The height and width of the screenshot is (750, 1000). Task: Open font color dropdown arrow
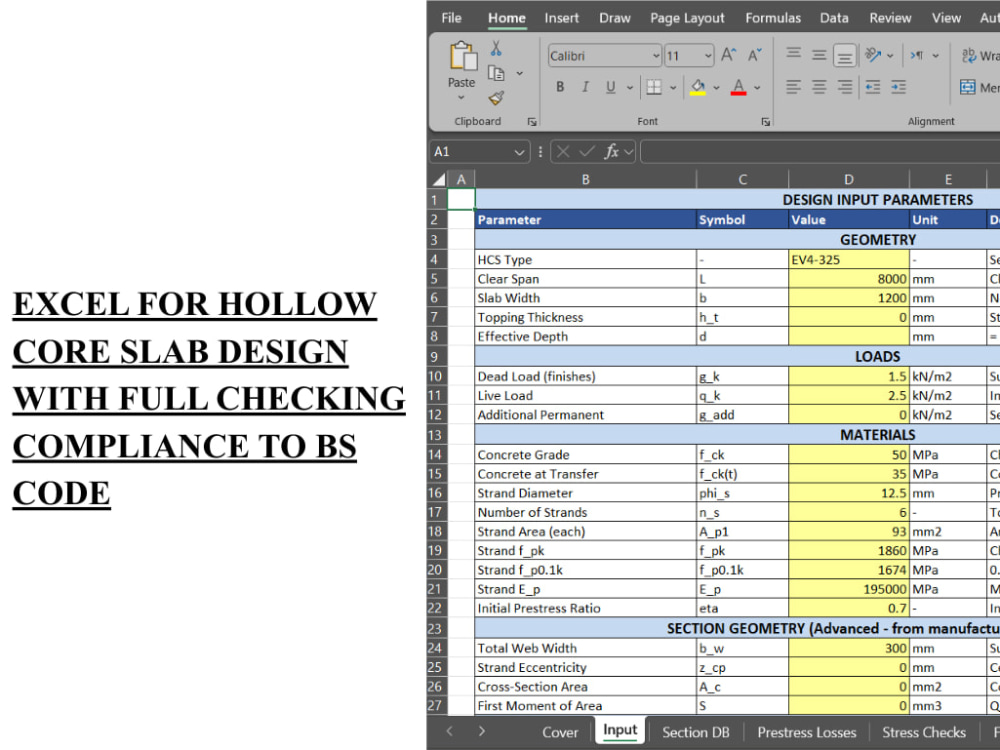point(757,88)
